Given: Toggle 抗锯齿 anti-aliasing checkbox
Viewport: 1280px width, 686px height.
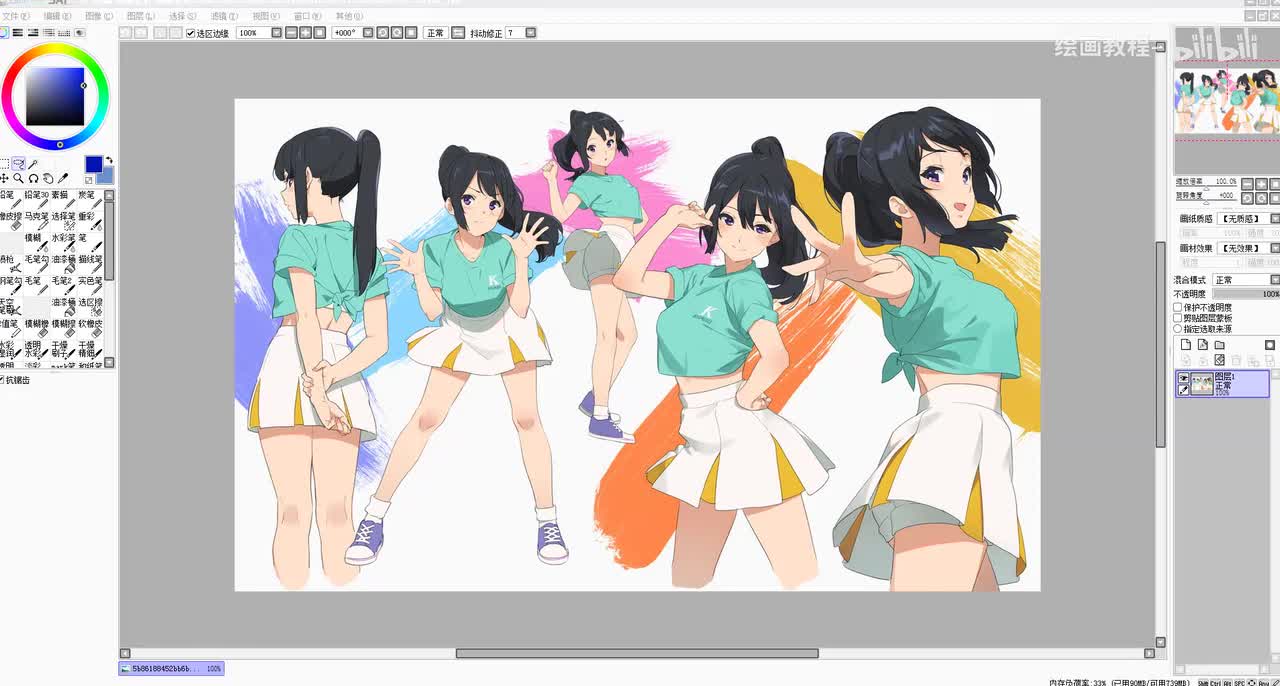Looking at the screenshot, I should (2, 380).
